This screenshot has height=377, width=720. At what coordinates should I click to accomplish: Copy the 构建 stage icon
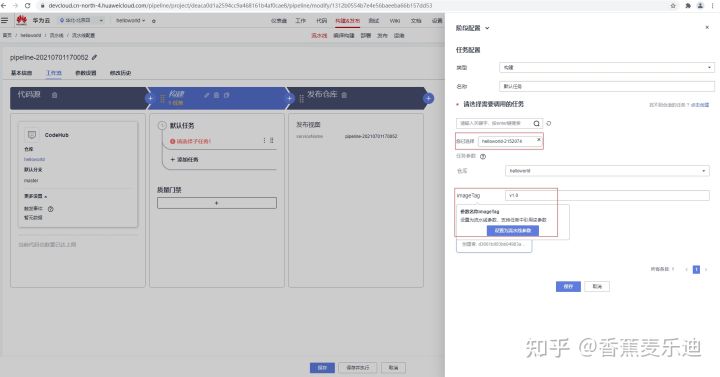(x=226, y=95)
